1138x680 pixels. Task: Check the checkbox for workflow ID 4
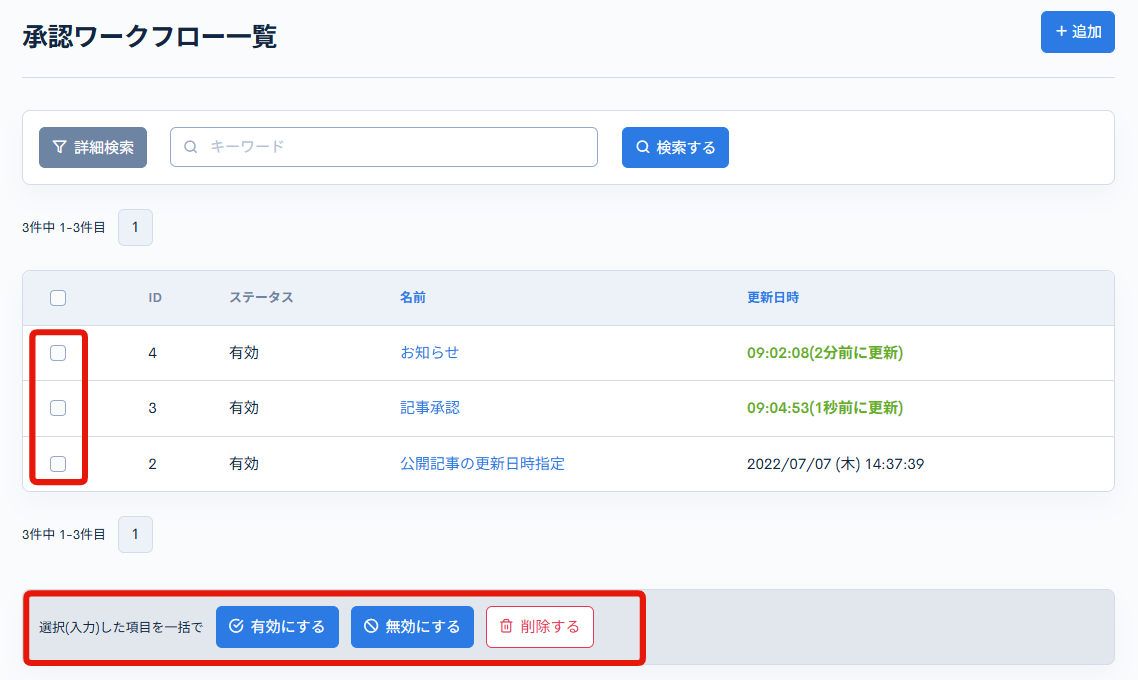coord(58,352)
